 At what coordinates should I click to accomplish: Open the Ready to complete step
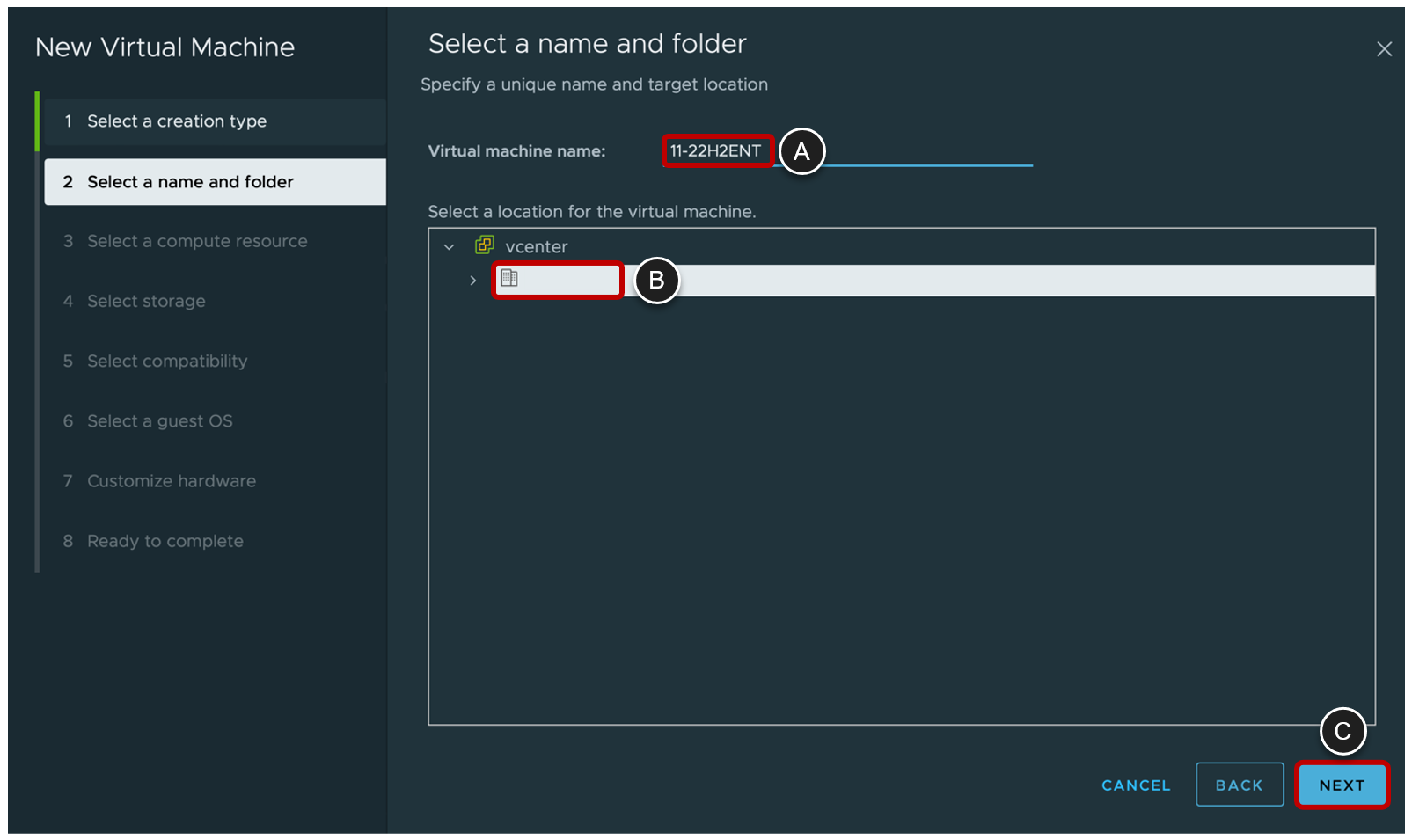click(165, 540)
